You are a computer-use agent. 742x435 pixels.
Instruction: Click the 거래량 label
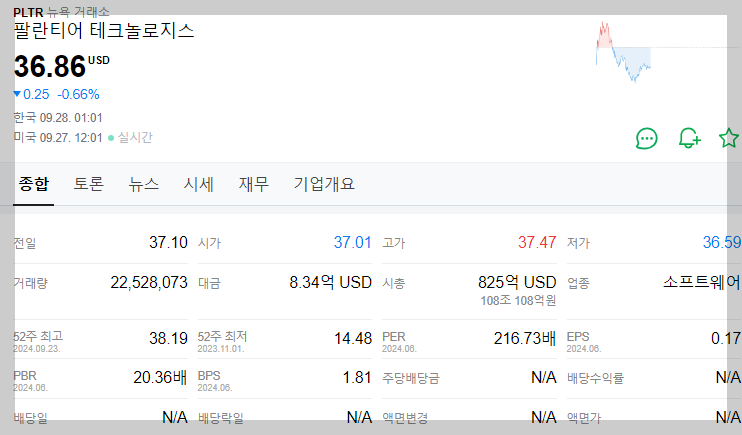tap(31, 284)
